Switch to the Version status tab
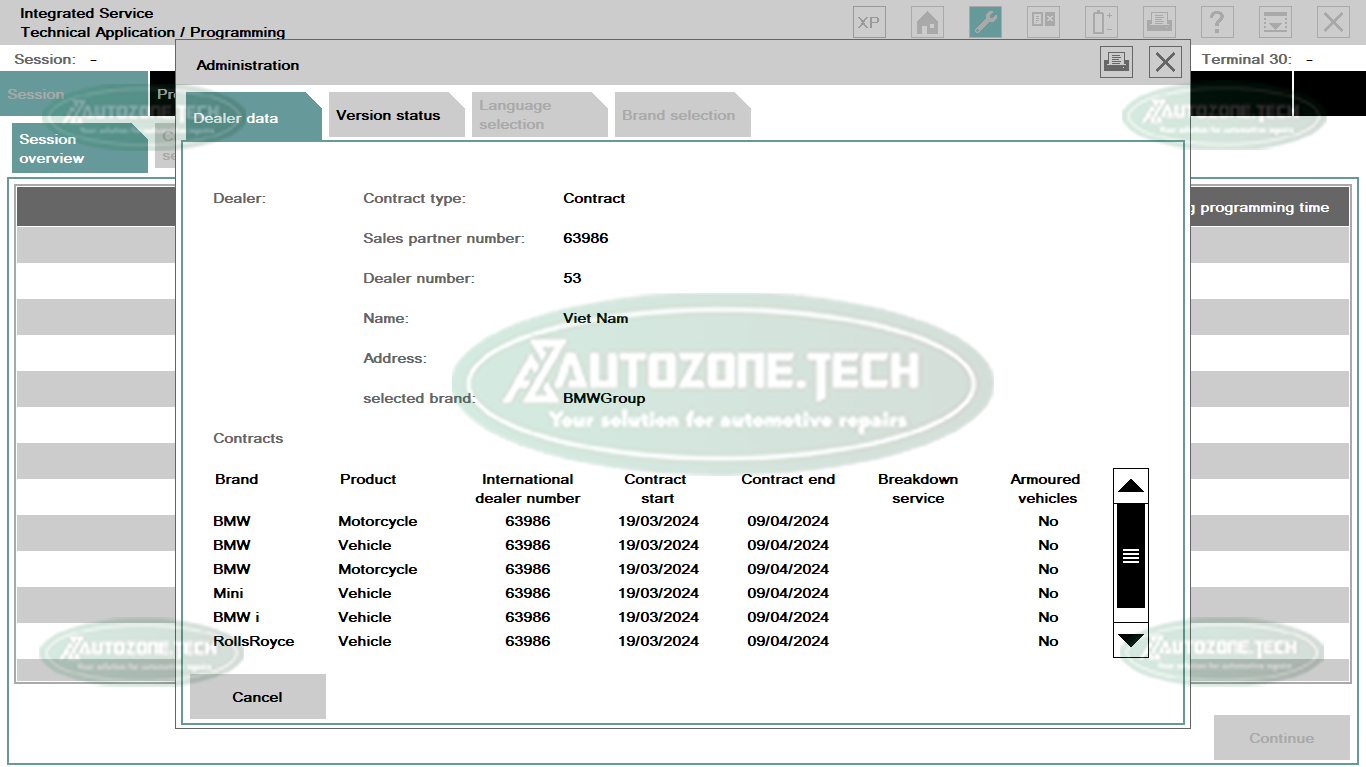This screenshot has width=1366, height=767. 389,115
